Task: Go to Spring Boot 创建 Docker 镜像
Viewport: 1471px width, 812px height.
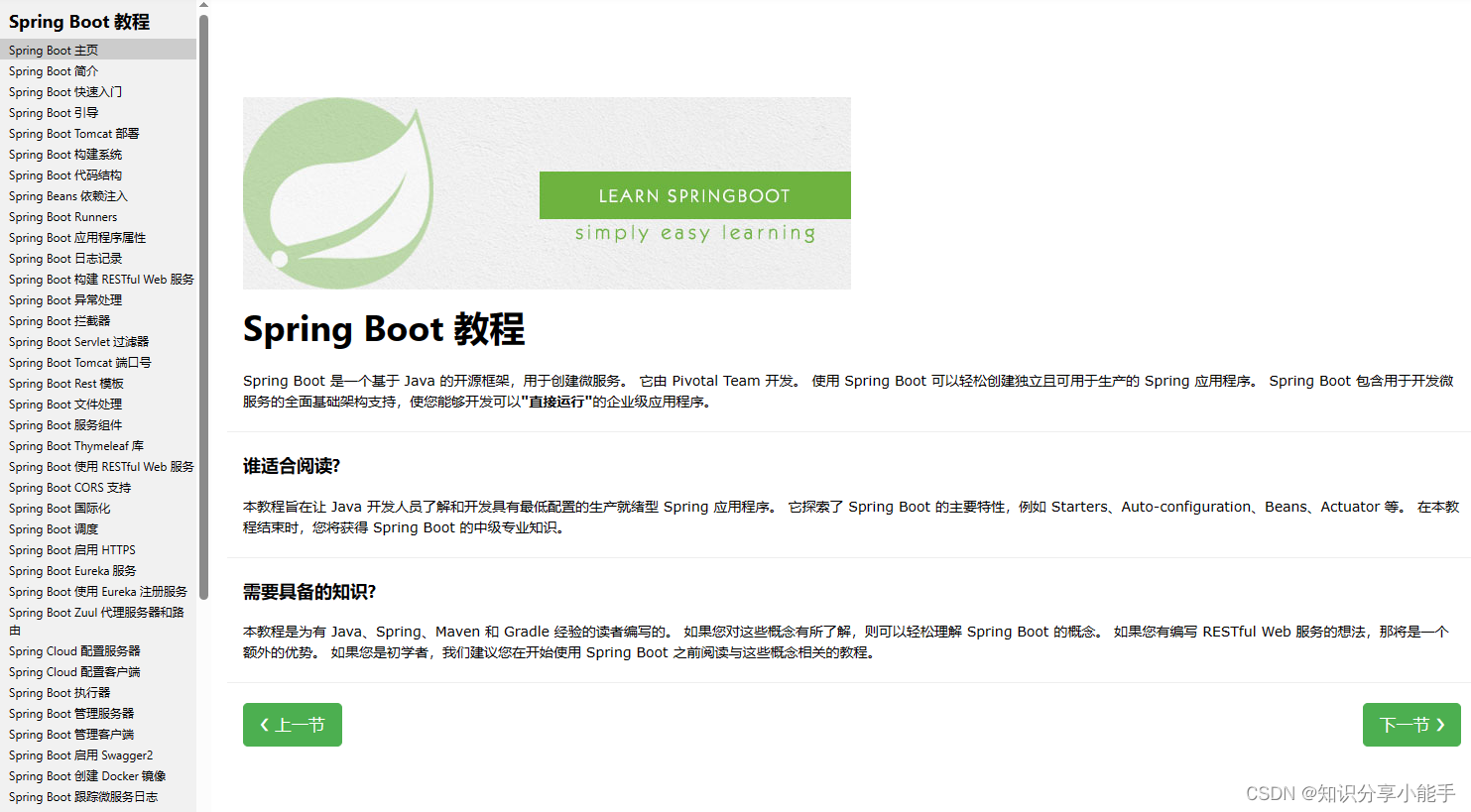Action: point(87,775)
